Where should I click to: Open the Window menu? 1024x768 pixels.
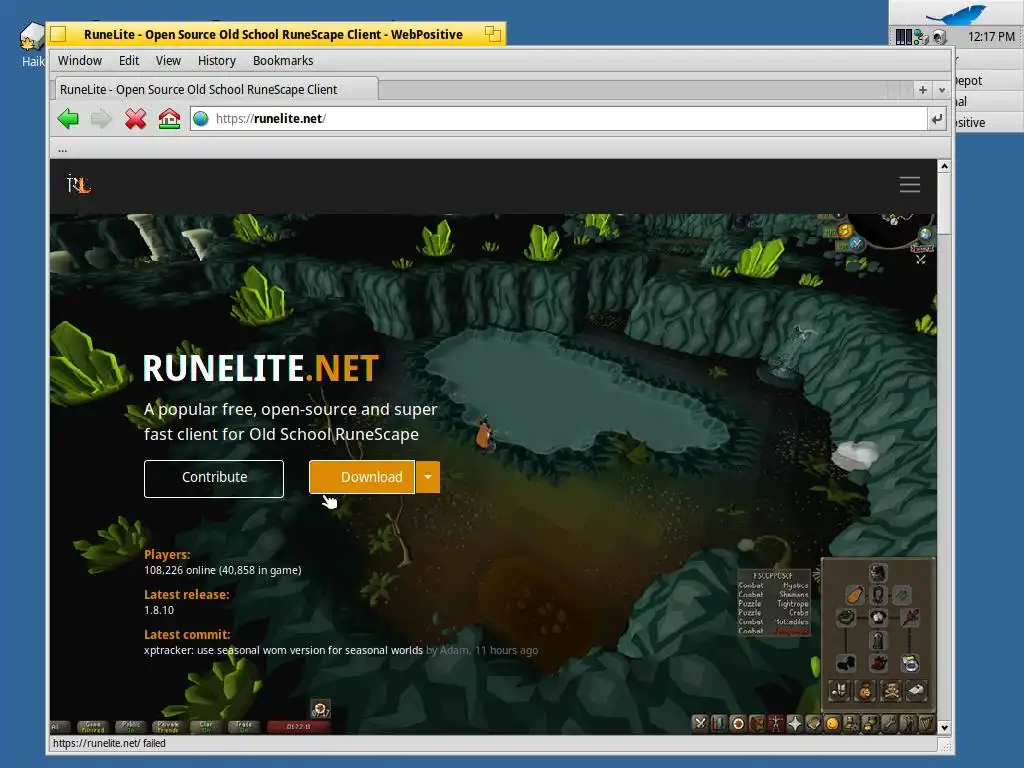click(80, 61)
